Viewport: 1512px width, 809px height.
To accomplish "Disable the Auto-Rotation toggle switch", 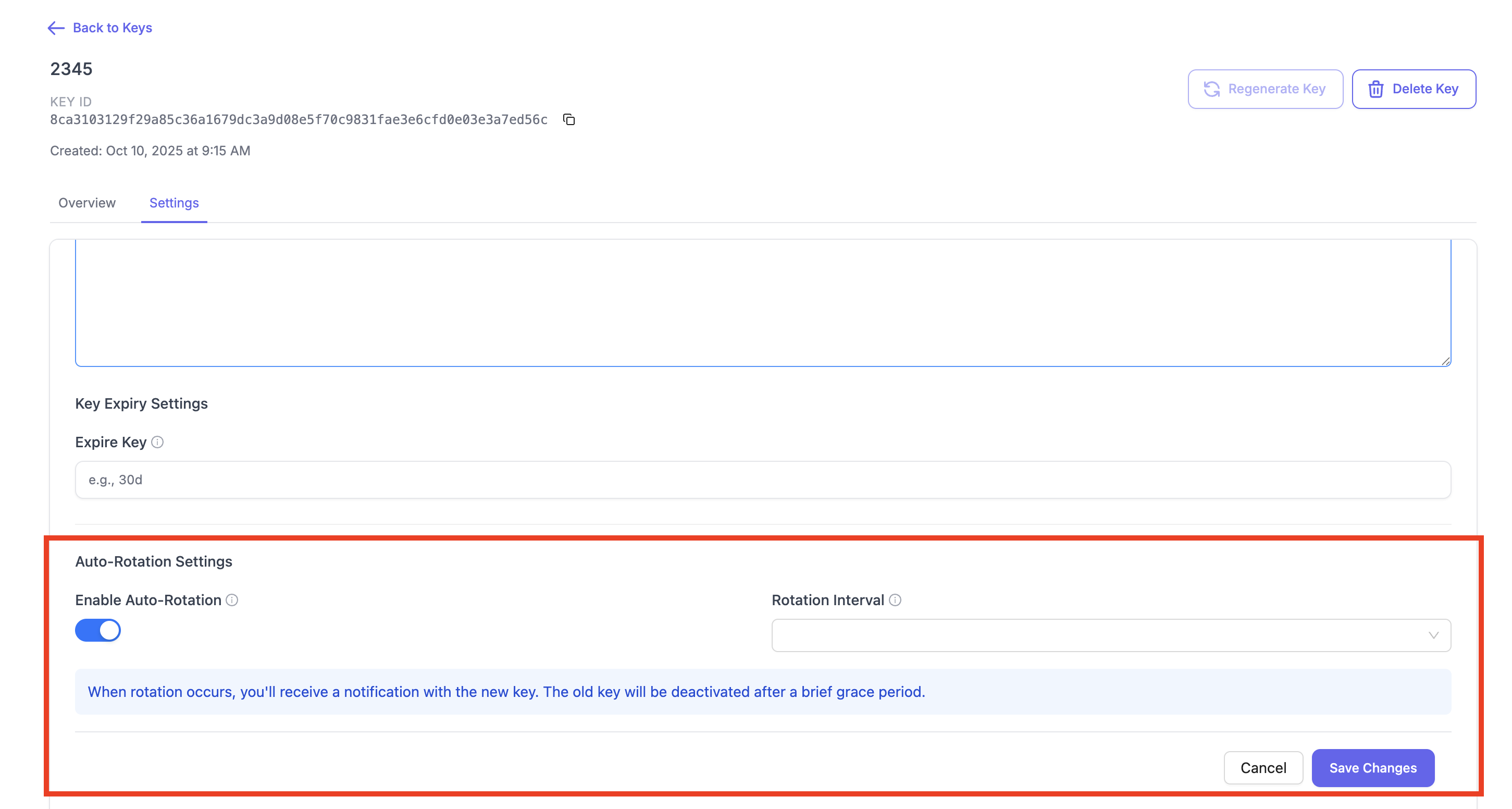I will coord(98,631).
